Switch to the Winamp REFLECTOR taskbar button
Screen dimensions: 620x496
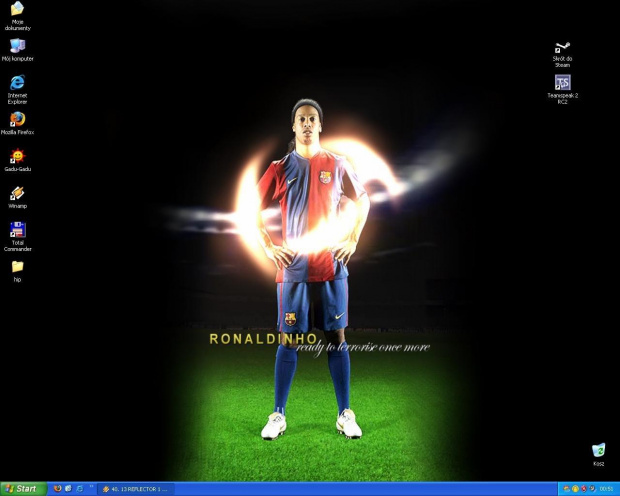tap(135, 489)
